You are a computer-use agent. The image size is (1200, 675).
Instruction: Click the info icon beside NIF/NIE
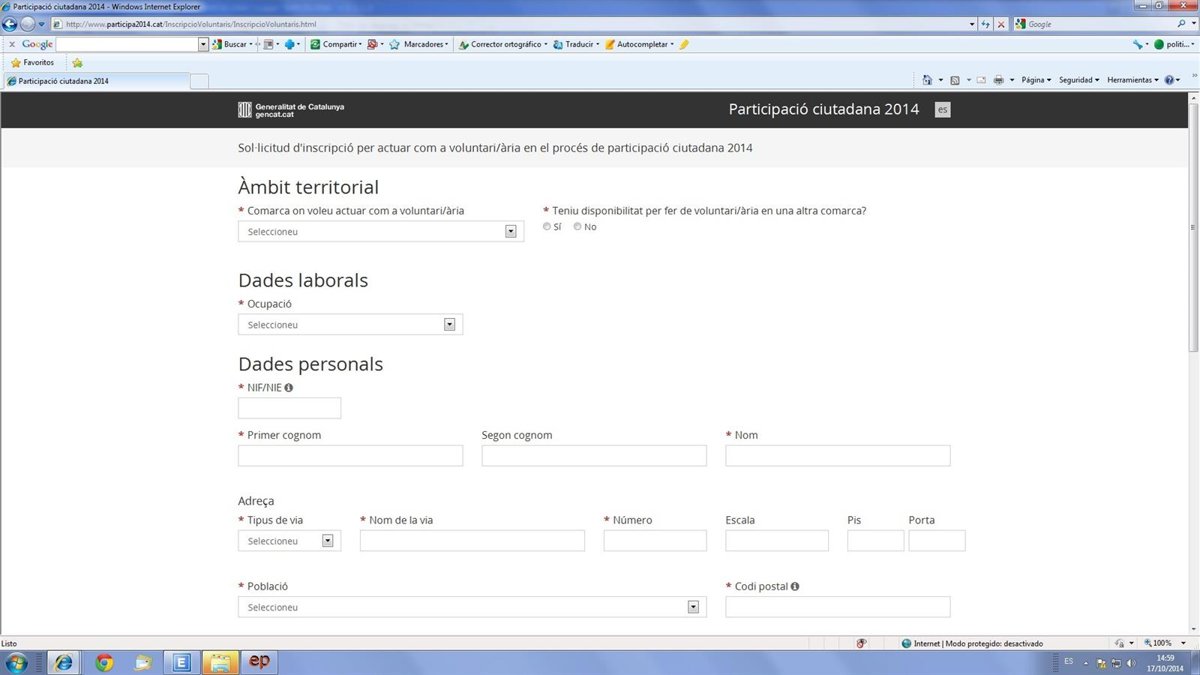point(289,387)
